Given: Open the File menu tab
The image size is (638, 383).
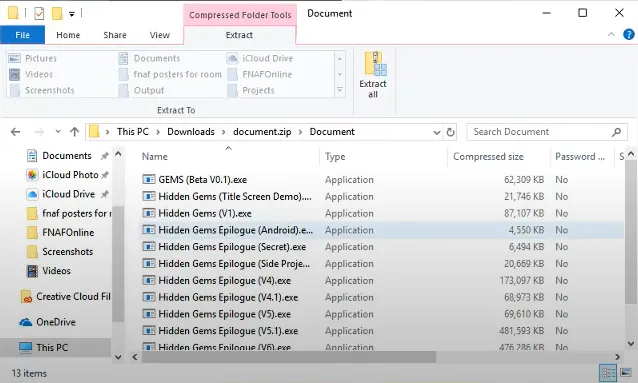Looking at the screenshot, I should tap(22, 35).
